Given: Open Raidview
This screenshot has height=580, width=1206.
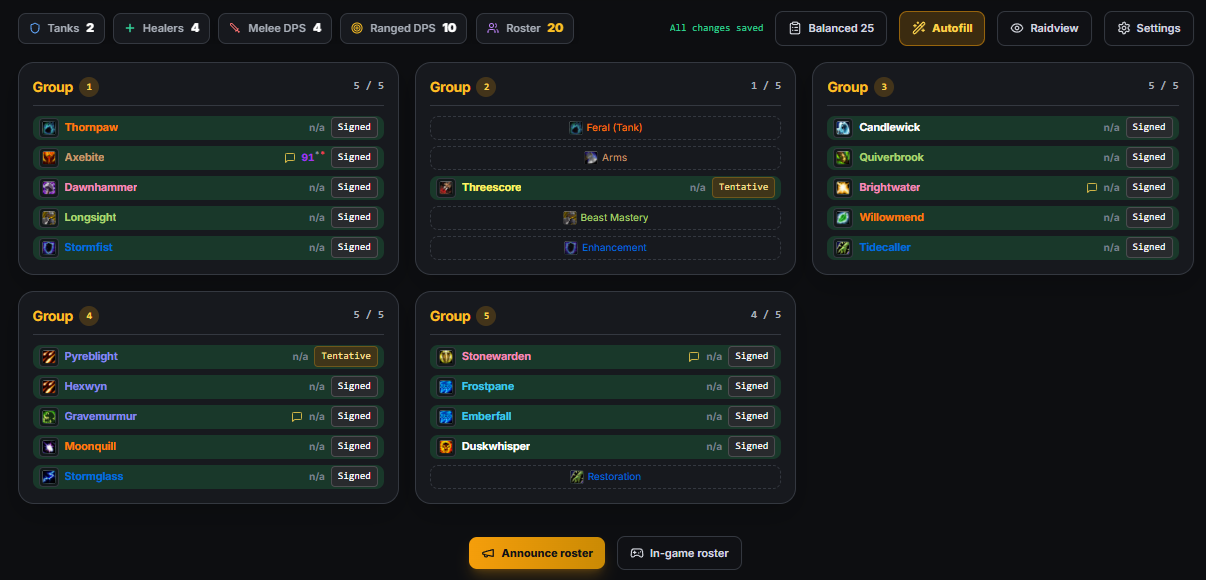Looking at the screenshot, I should pos(1044,28).
